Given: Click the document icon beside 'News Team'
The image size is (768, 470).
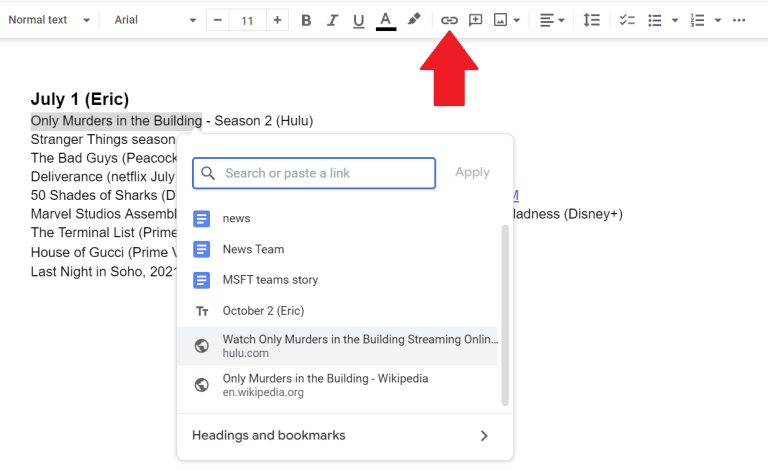Looking at the screenshot, I should 201,249.
